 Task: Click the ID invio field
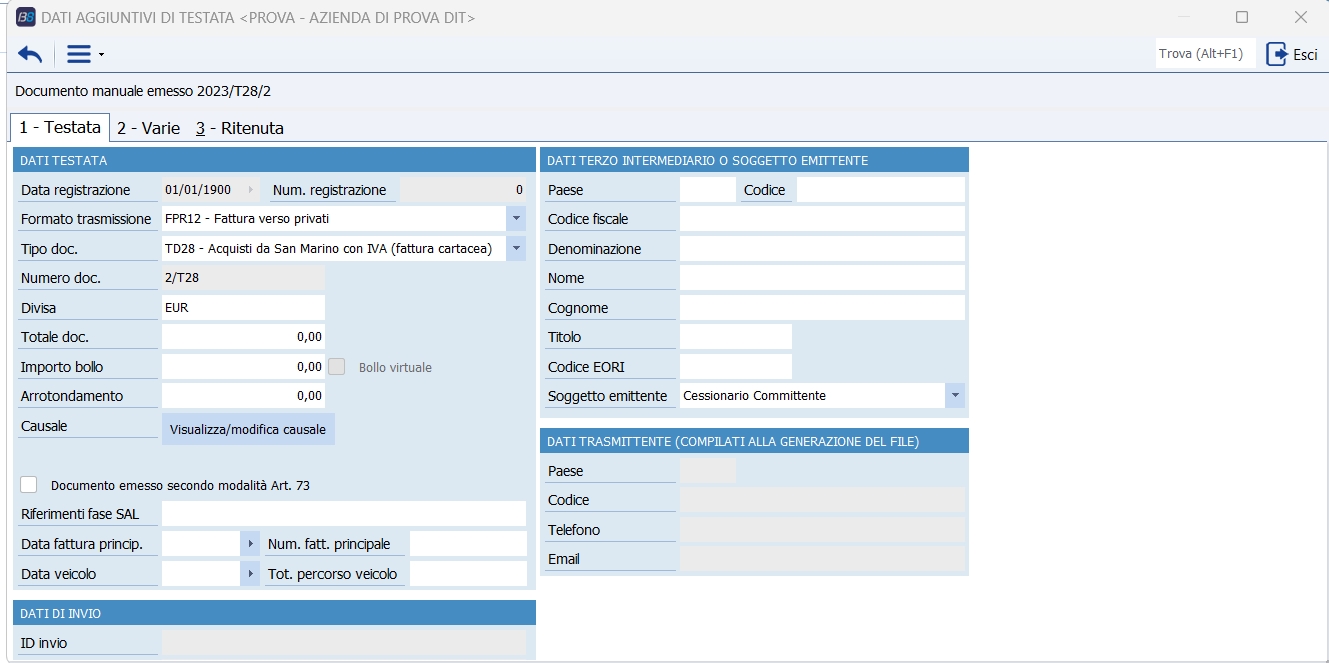[344, 643]
